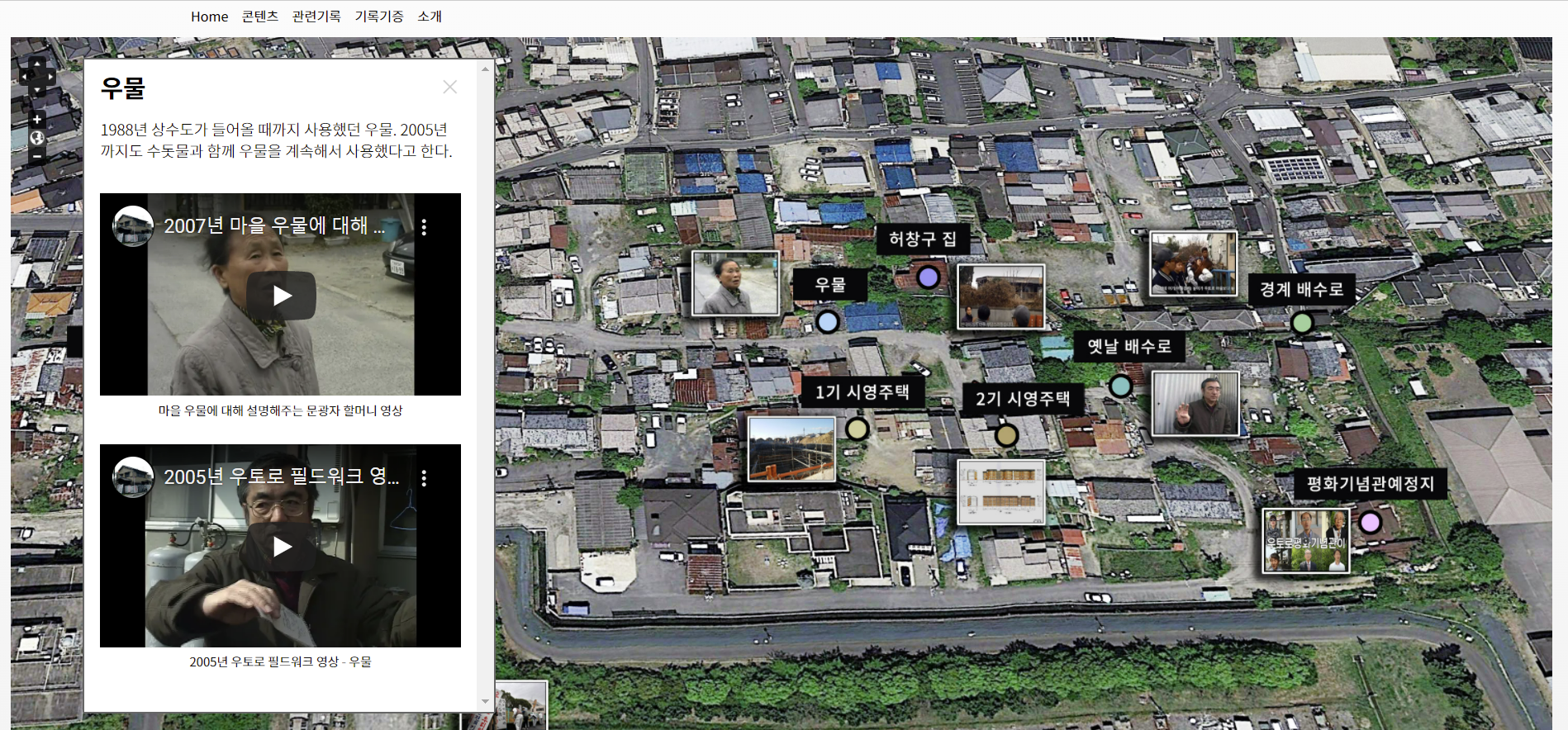
Task: Play the 2005년 우토로 필드워크 video
Action: tap(281, 547)
